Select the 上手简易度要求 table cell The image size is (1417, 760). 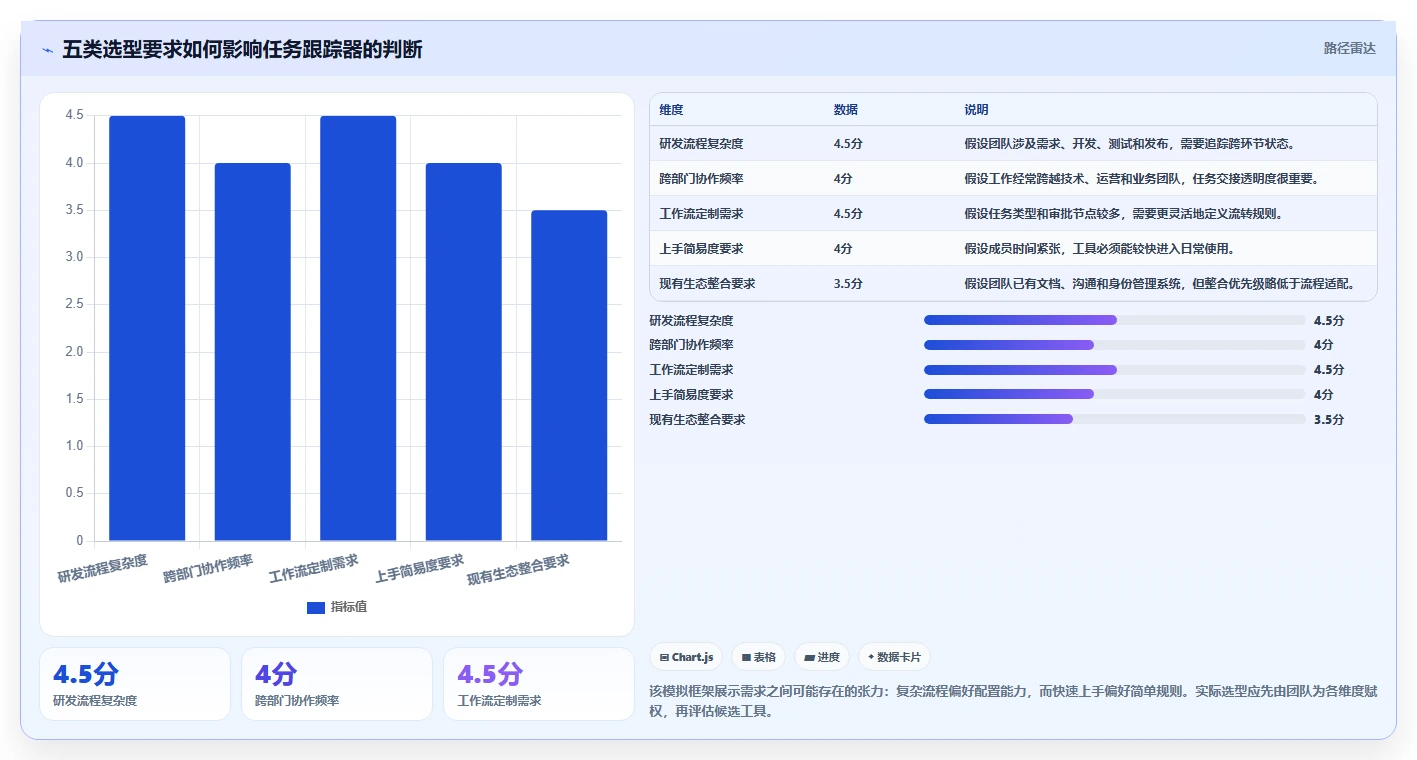pos(701,249)
